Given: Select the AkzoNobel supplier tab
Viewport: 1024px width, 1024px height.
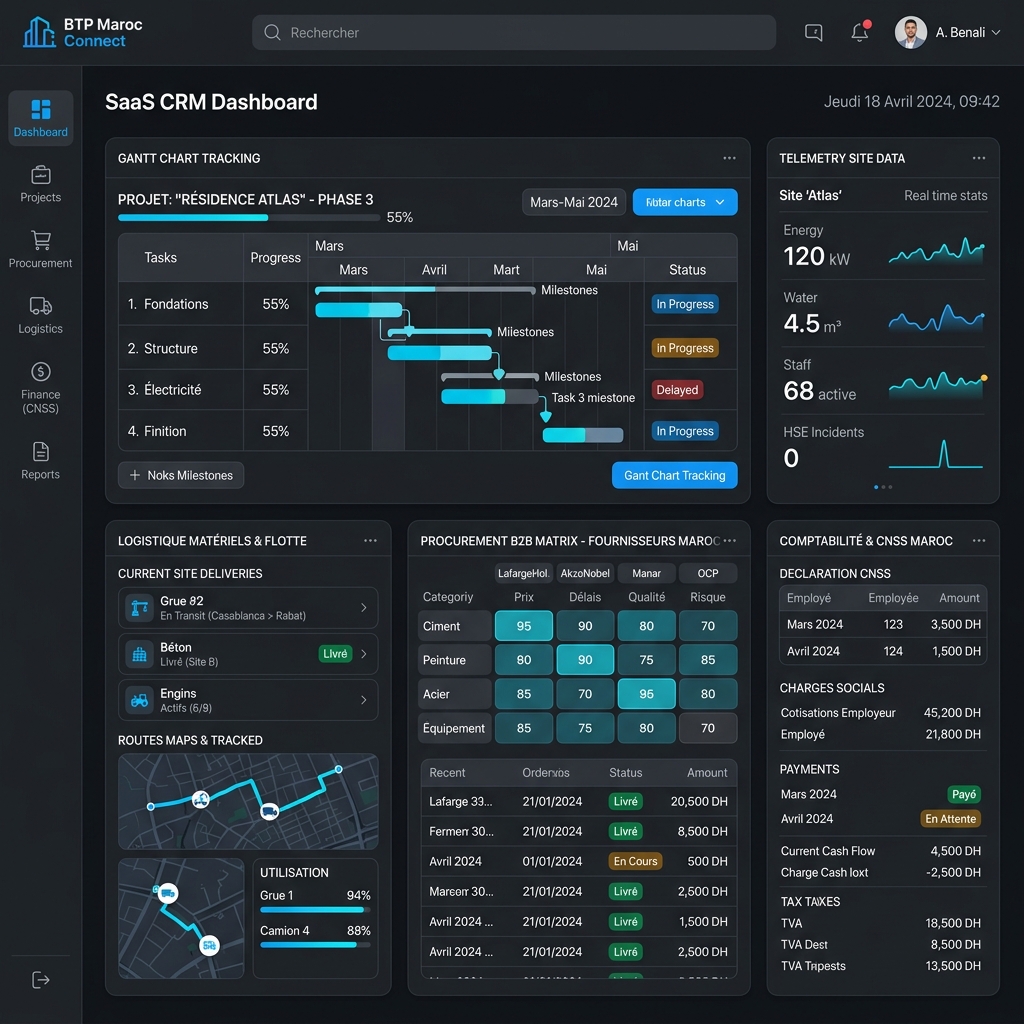Looking at the screenshot, I should click(x=585, y=573).
